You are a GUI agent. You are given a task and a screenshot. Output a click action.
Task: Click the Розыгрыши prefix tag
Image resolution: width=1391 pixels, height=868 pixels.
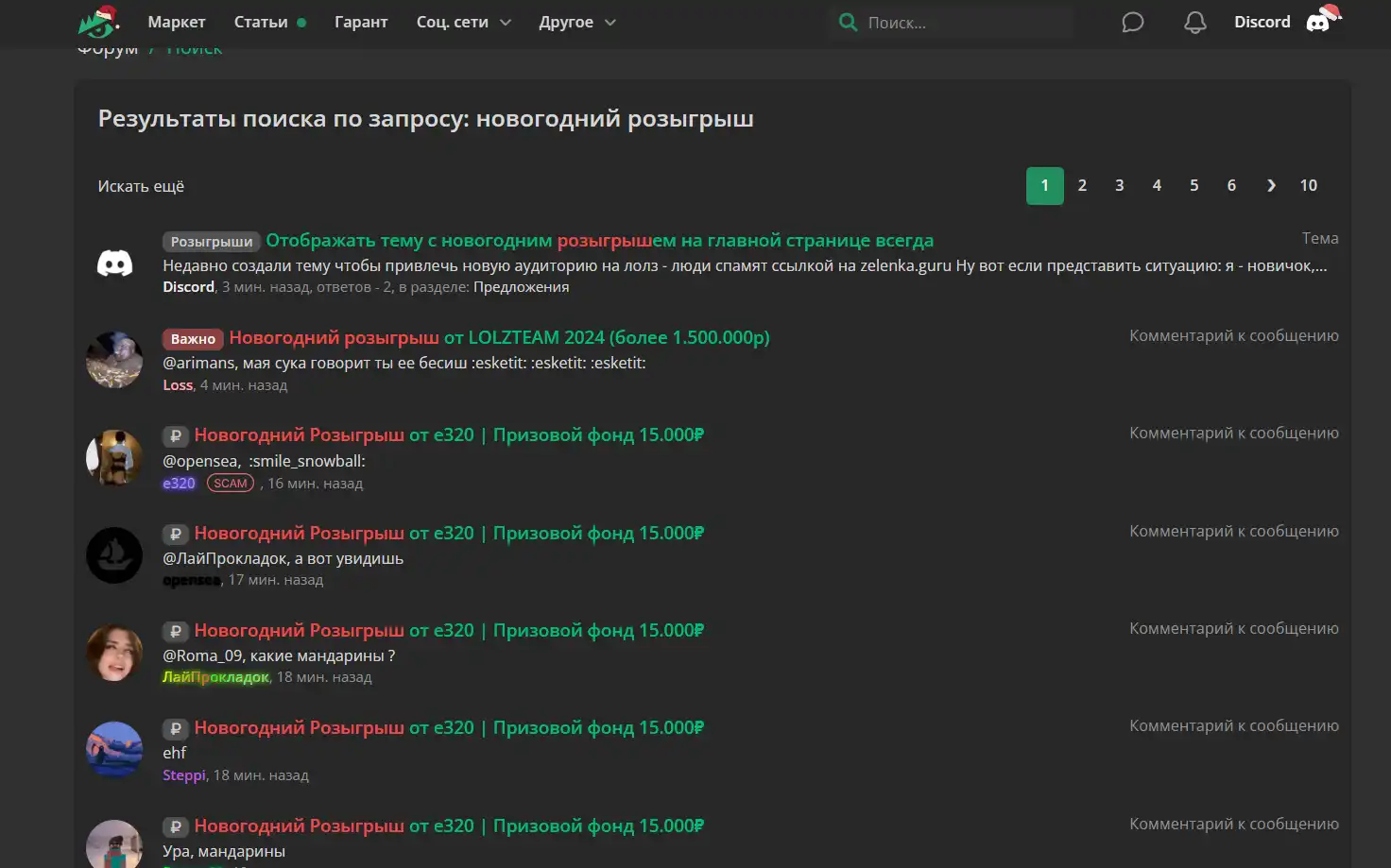point(212,242)
